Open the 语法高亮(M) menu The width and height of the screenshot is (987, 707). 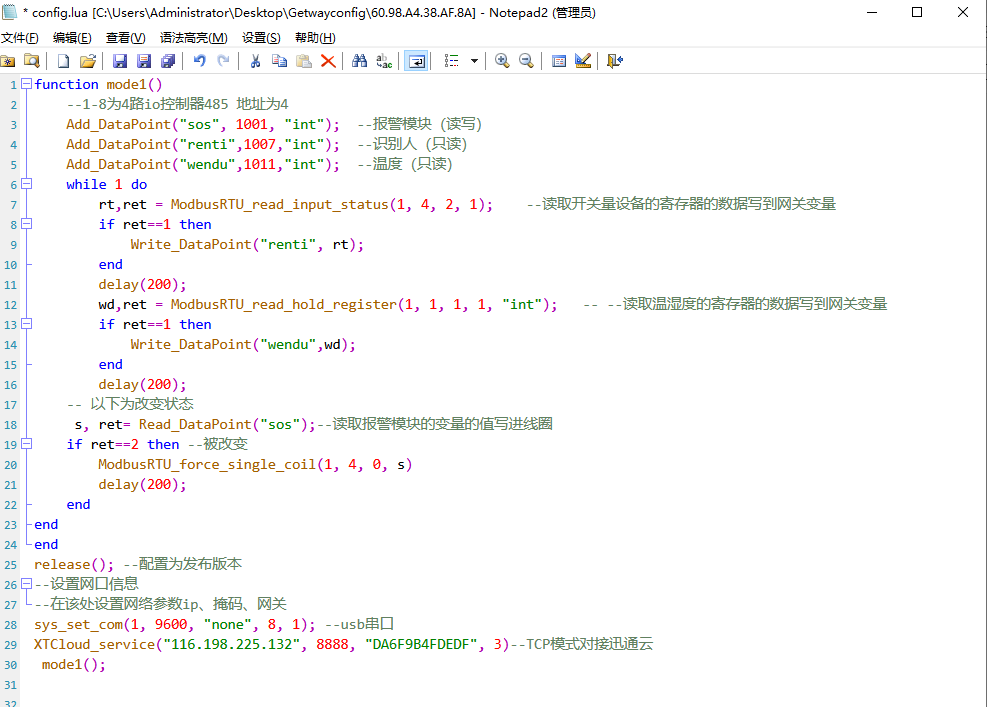tap(193, 37)
